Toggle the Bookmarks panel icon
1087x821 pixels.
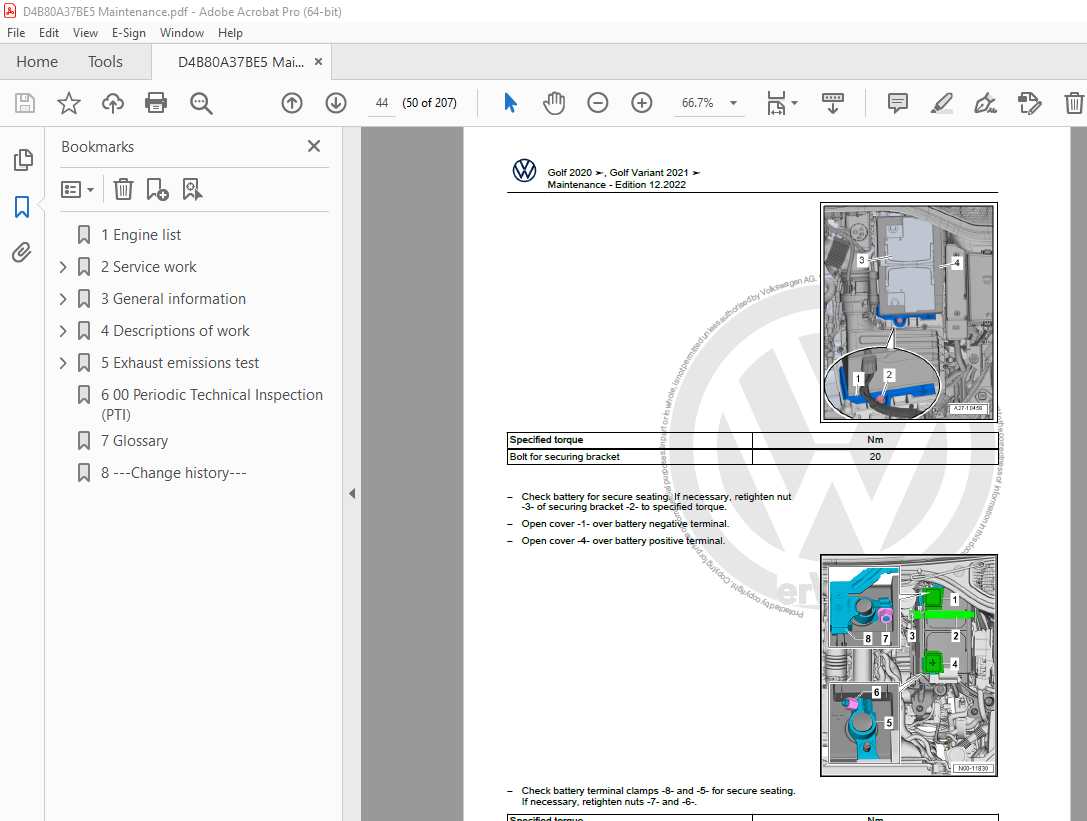pyautogui.click(x=22, y=207)
